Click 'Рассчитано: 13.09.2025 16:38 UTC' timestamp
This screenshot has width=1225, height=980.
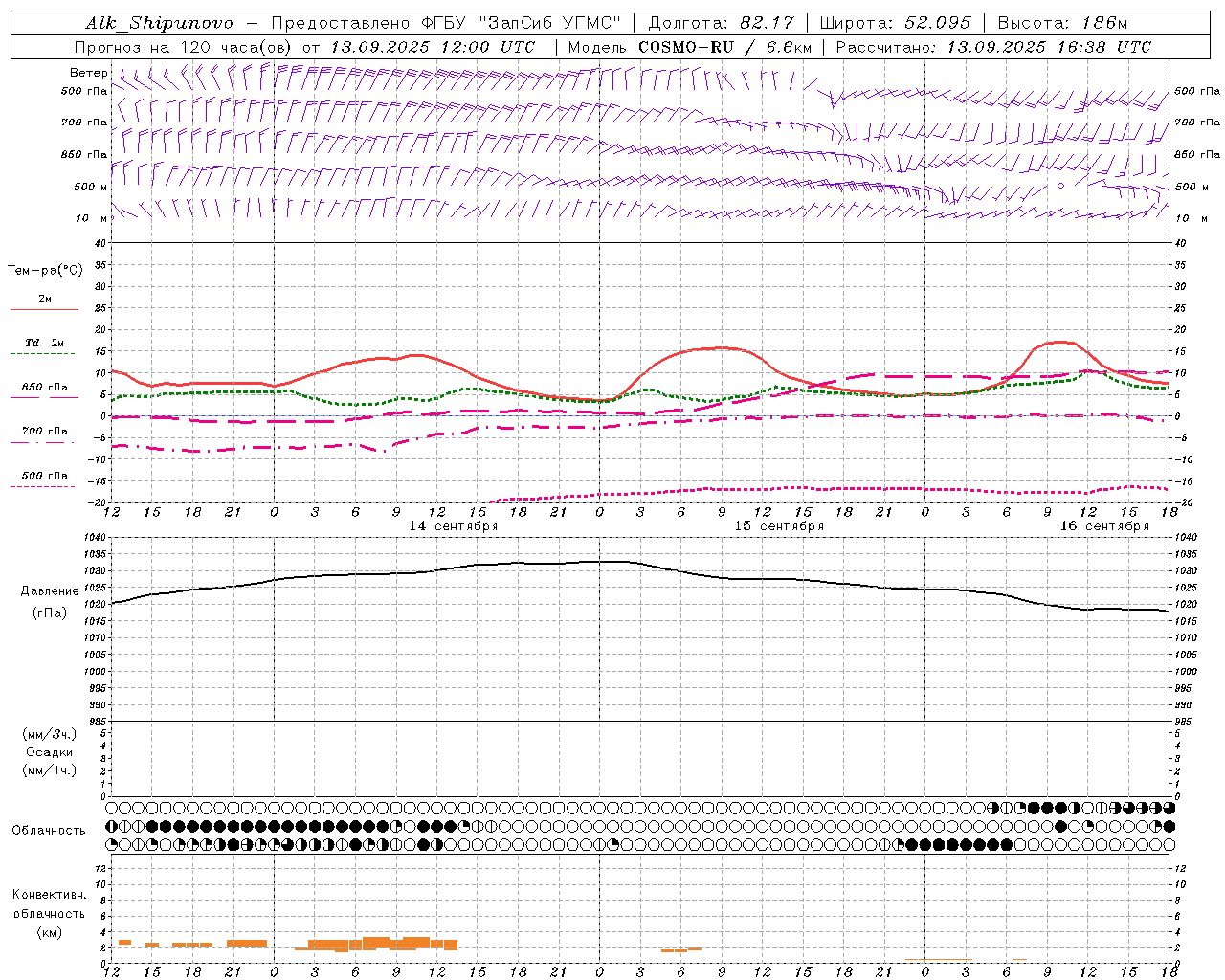pos(993,47)
